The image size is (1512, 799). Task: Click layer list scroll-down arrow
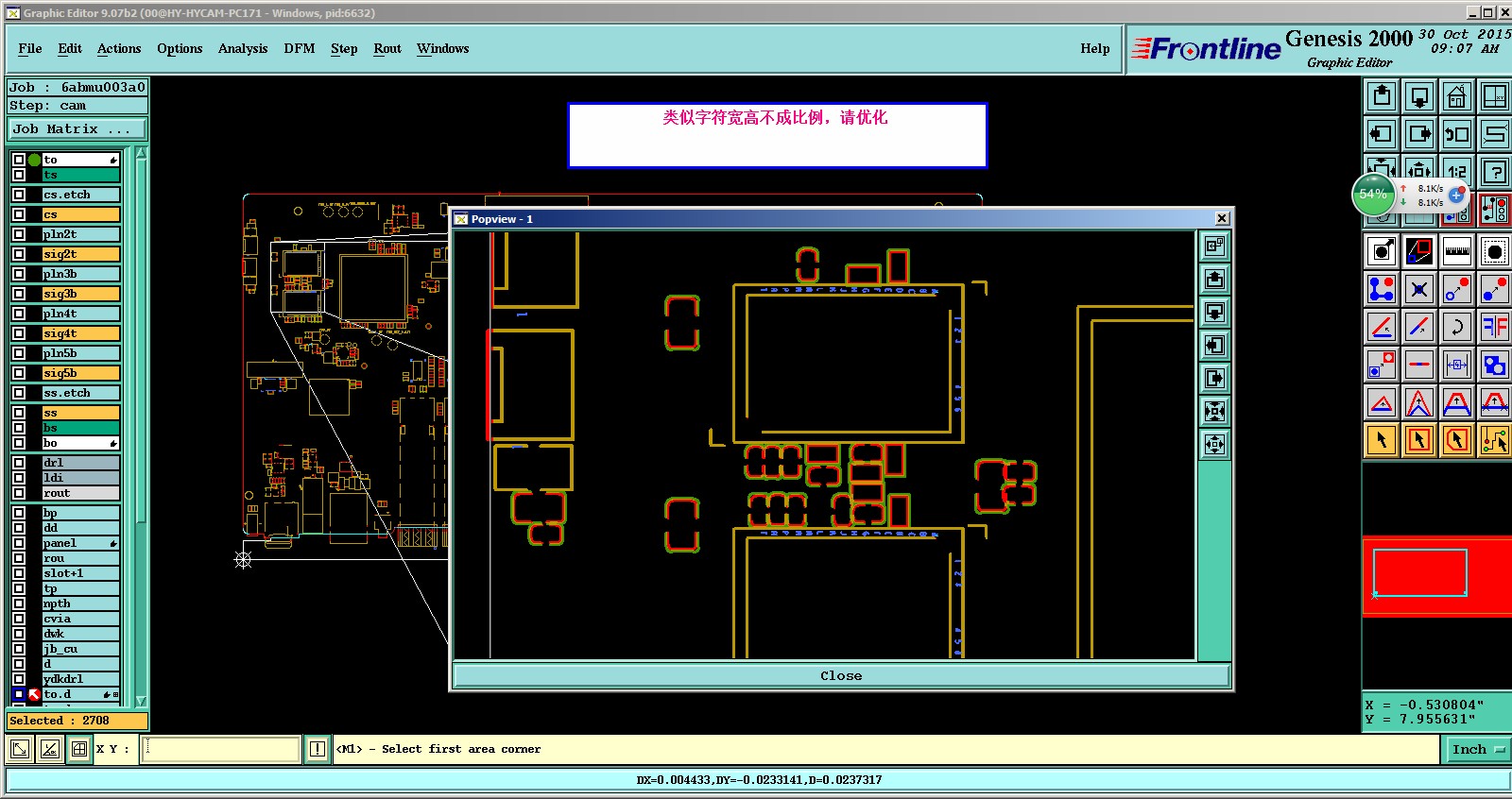click(x=142, y=701)
